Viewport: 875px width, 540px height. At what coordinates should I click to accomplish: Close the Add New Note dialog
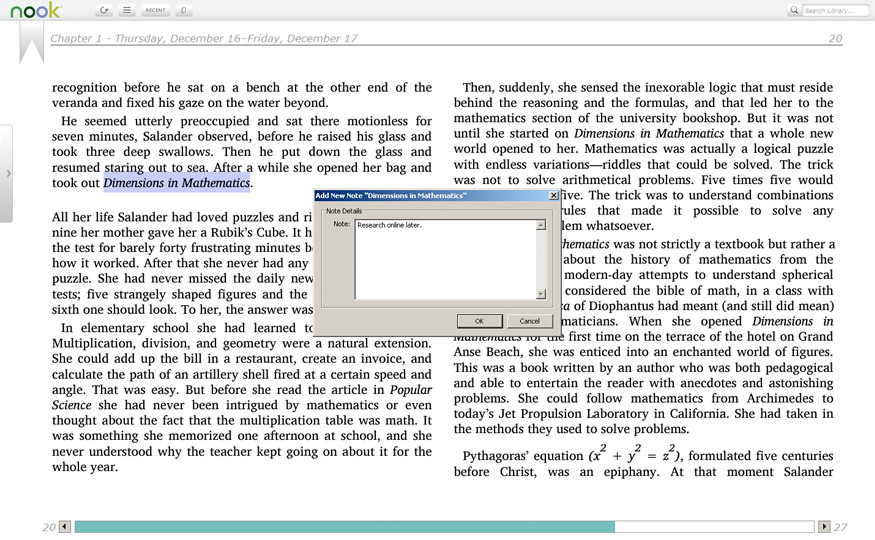553,195
